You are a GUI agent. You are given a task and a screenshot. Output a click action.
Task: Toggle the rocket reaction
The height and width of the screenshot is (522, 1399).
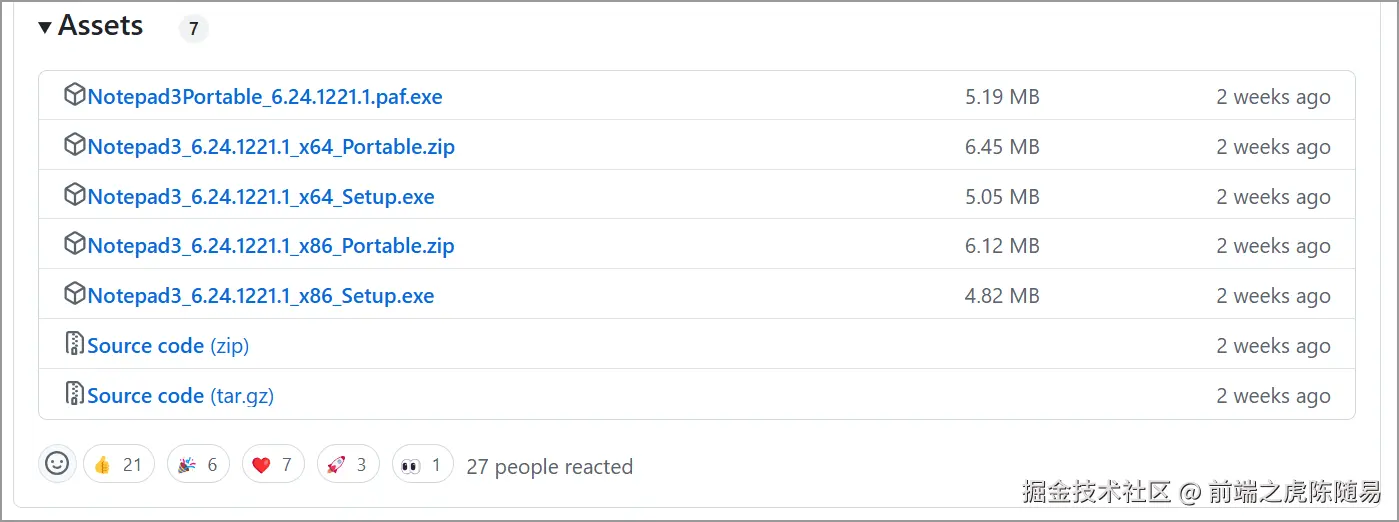pos(348,464)
